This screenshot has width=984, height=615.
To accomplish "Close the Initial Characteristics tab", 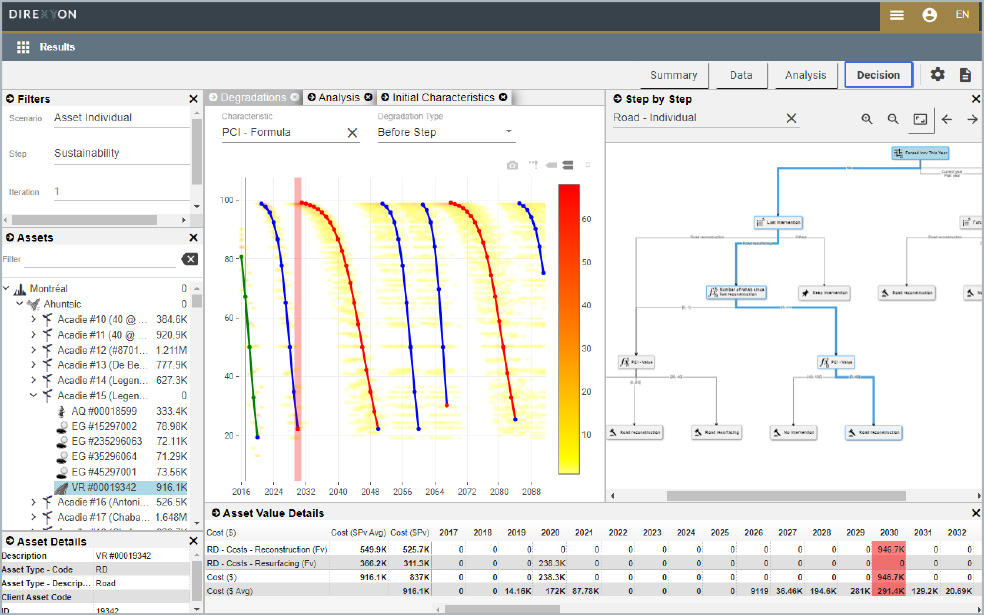I will [x=503, y=97].
